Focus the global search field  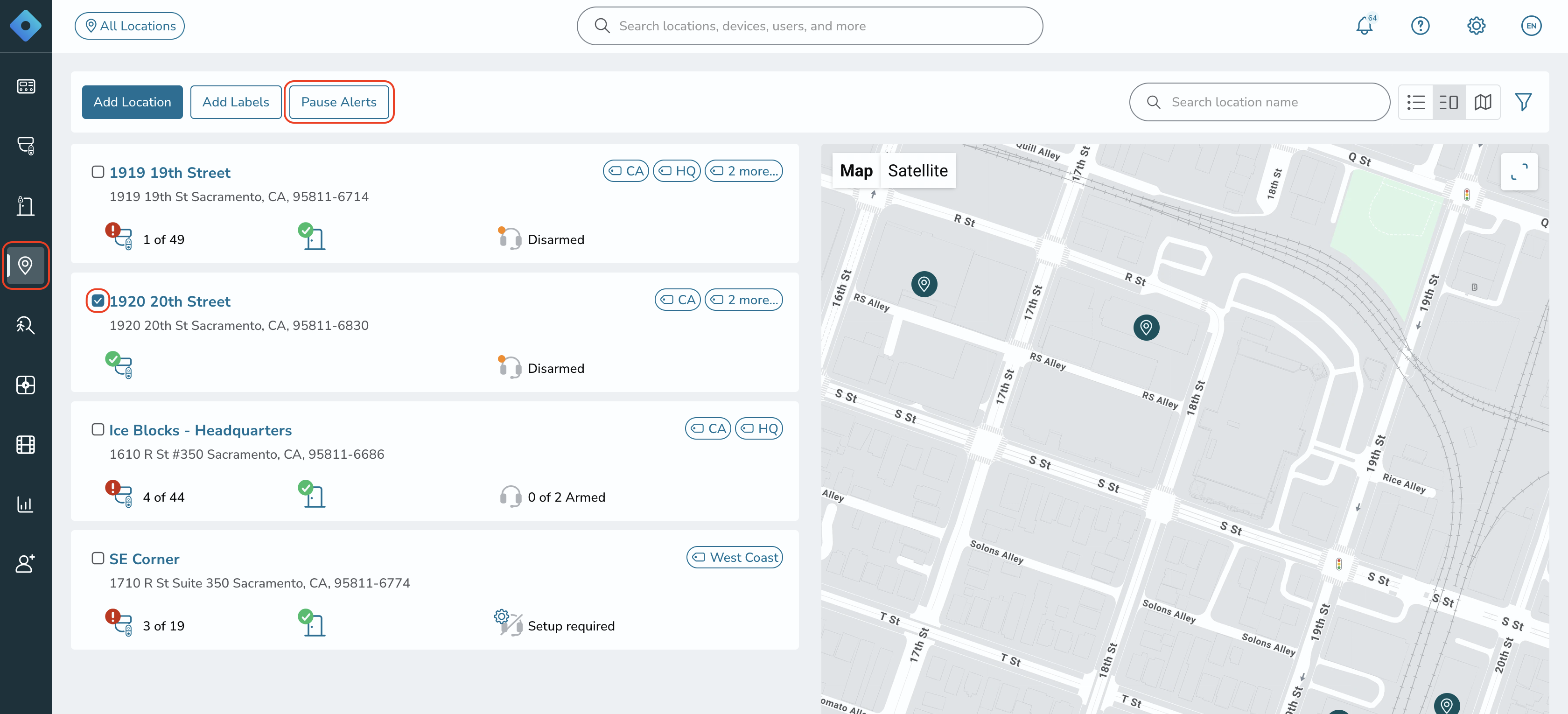[x=810, y=26]
